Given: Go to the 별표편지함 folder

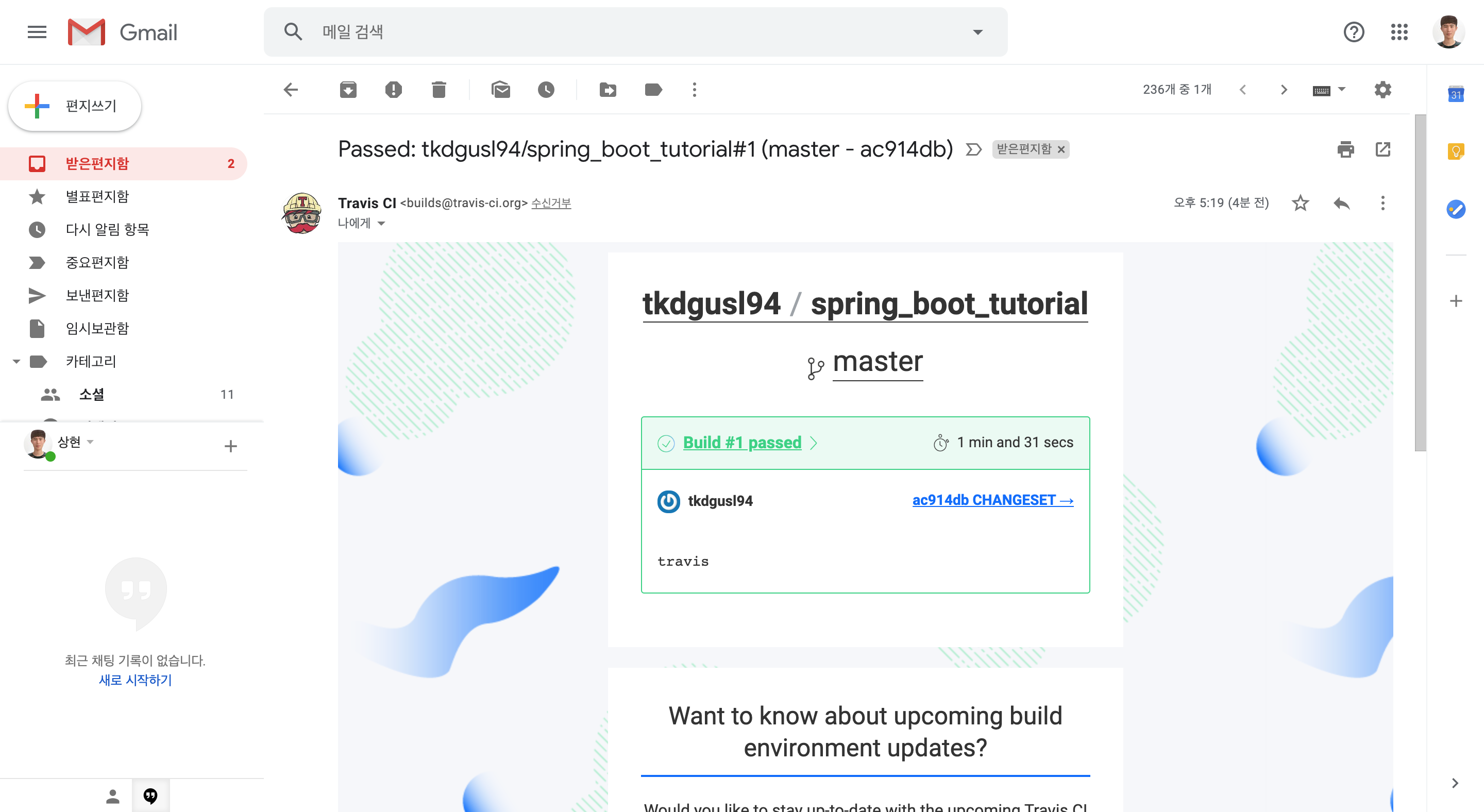Looking at the screenshot, I should pyautogui.click(x=97, y=196).
